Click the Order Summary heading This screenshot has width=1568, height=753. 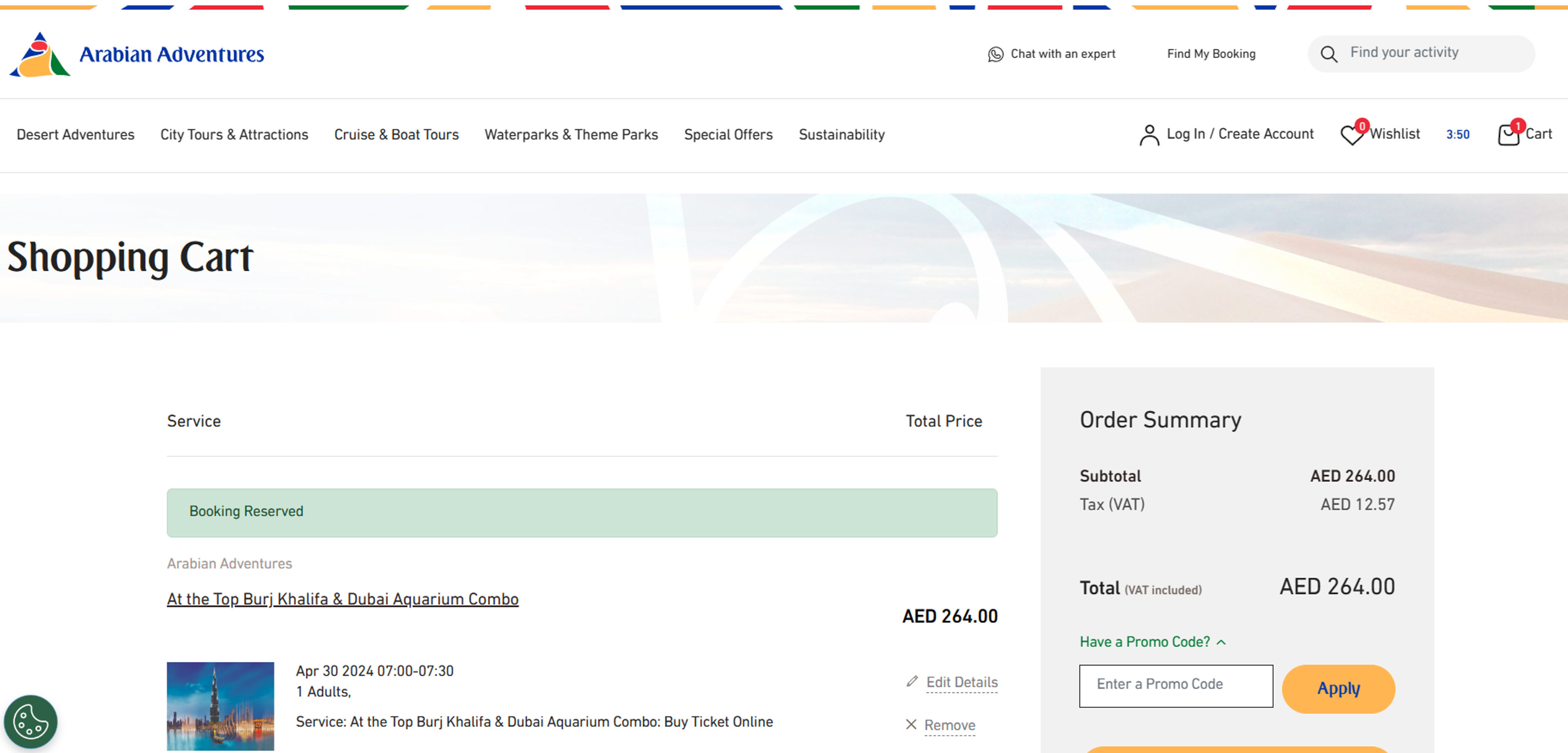pos(1160,420)
